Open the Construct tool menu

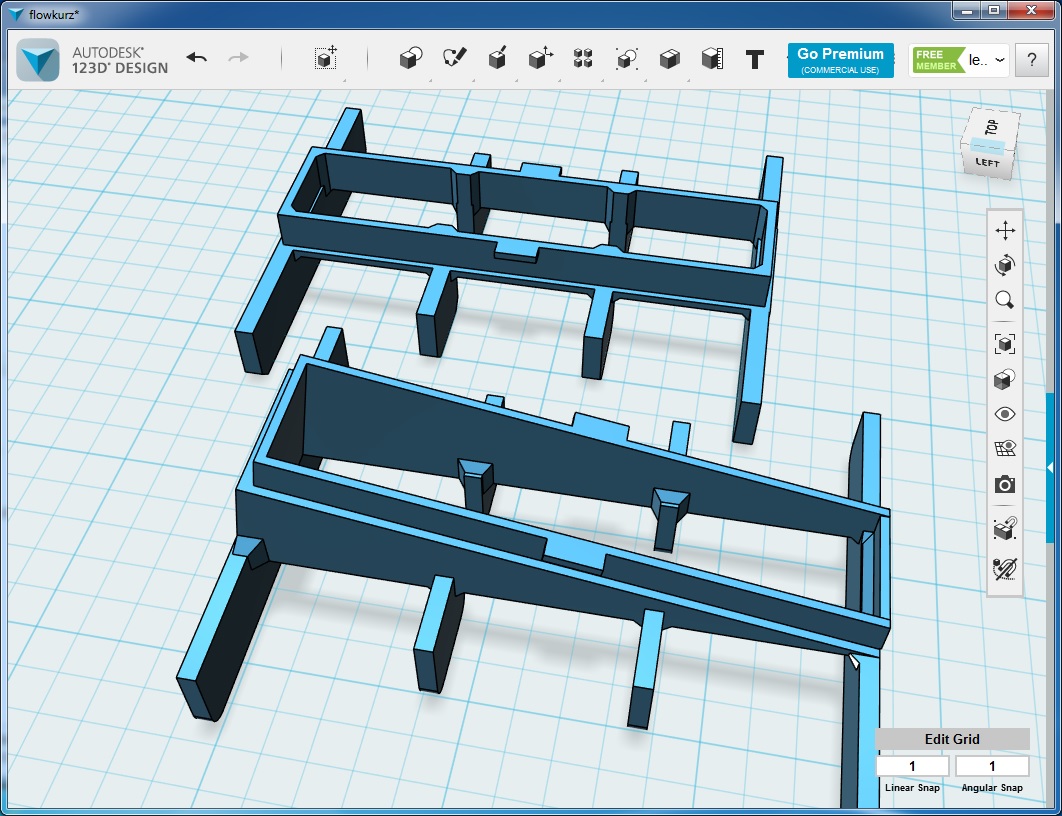498,58
